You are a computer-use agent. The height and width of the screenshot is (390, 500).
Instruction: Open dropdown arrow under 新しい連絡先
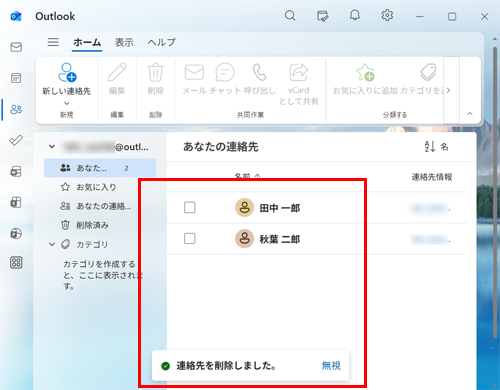[x=67, y=103]
